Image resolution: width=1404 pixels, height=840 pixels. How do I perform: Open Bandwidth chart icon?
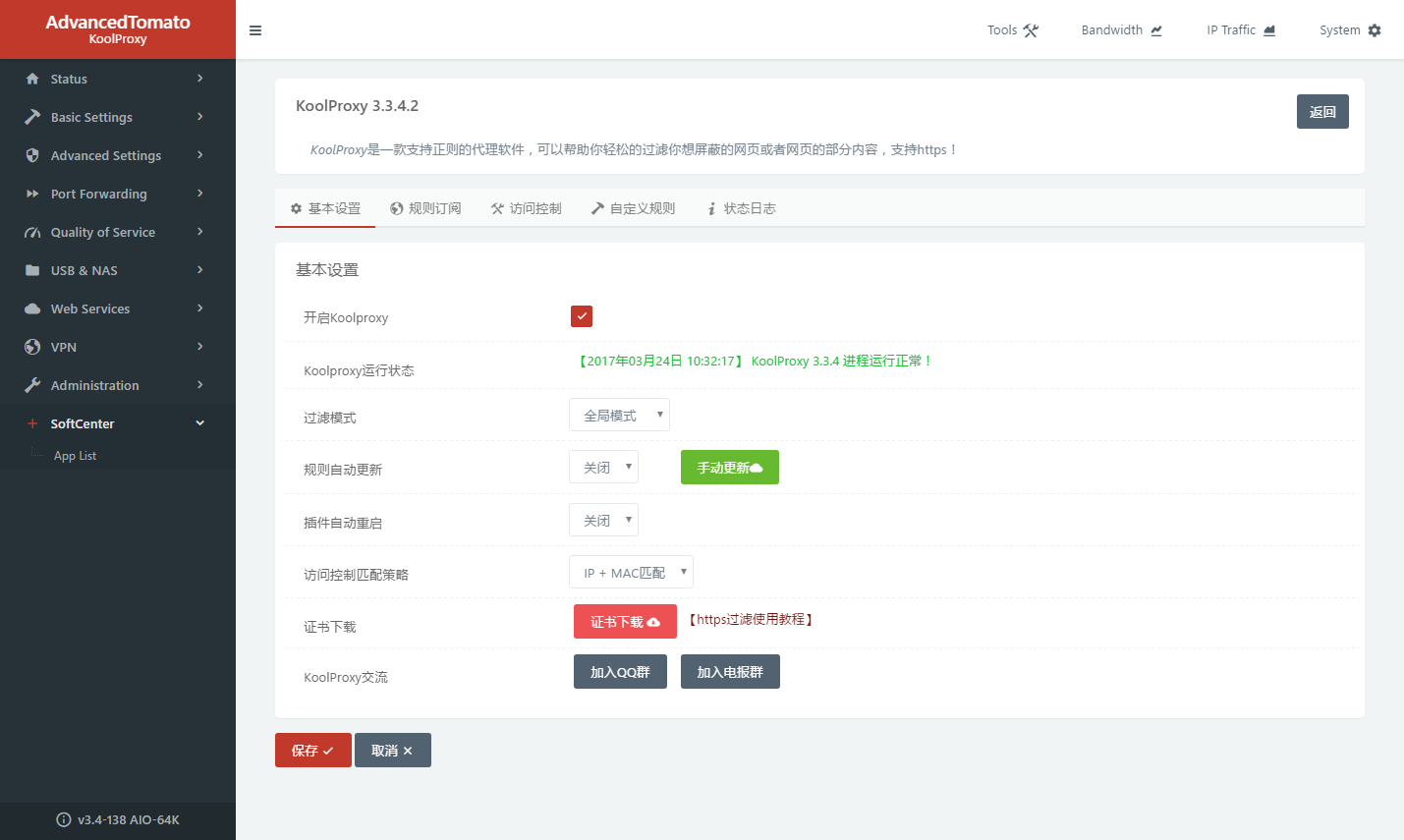(x=1156, y=30)
